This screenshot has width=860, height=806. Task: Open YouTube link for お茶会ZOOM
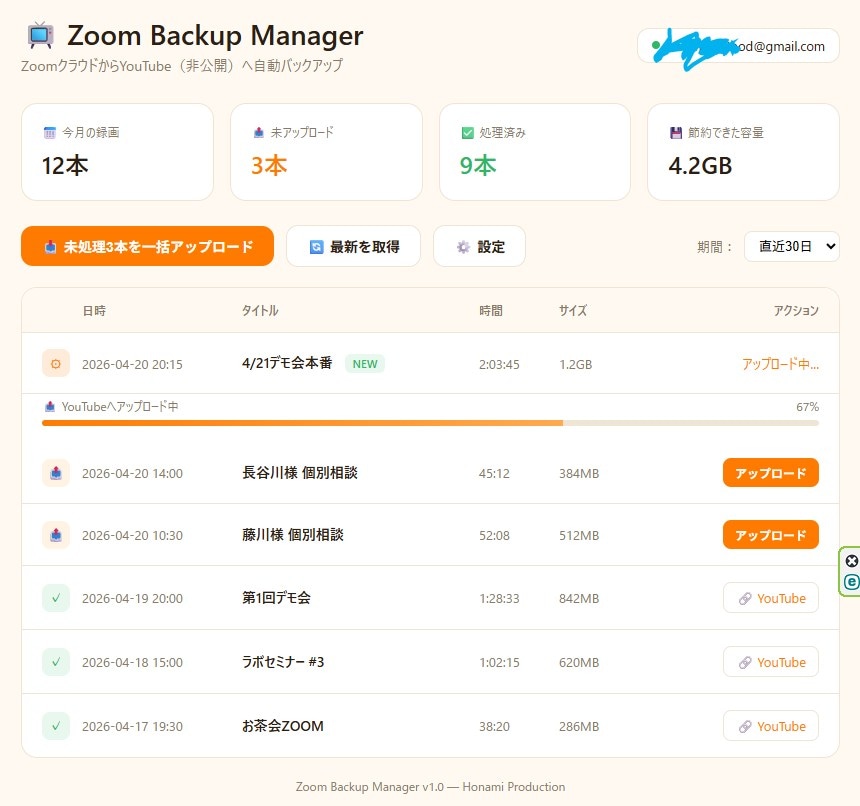771,726
